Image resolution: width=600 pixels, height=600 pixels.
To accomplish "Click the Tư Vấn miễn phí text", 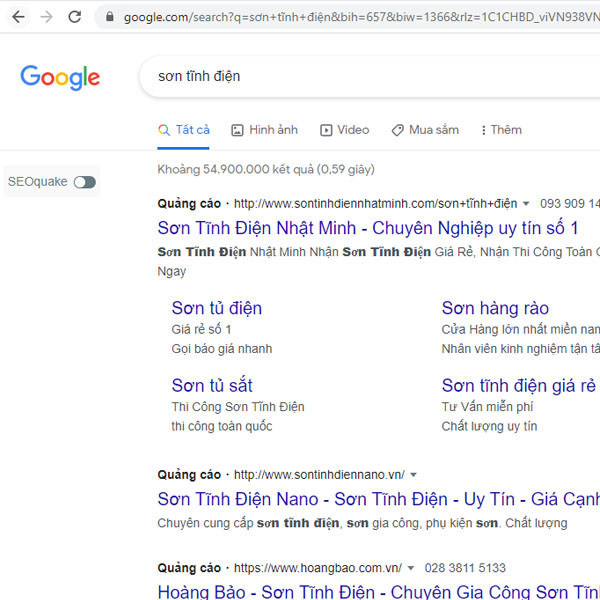I will click(487, 407).
